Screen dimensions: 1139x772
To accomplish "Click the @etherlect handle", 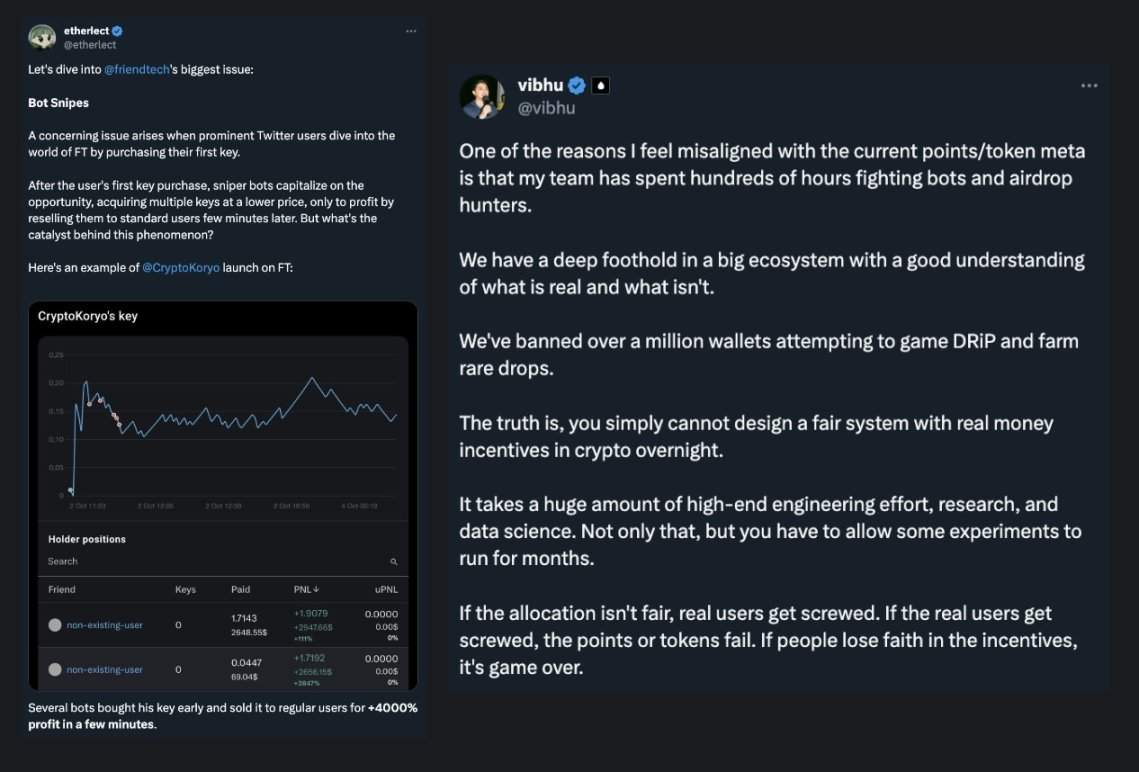I will (x=90, y=45).
